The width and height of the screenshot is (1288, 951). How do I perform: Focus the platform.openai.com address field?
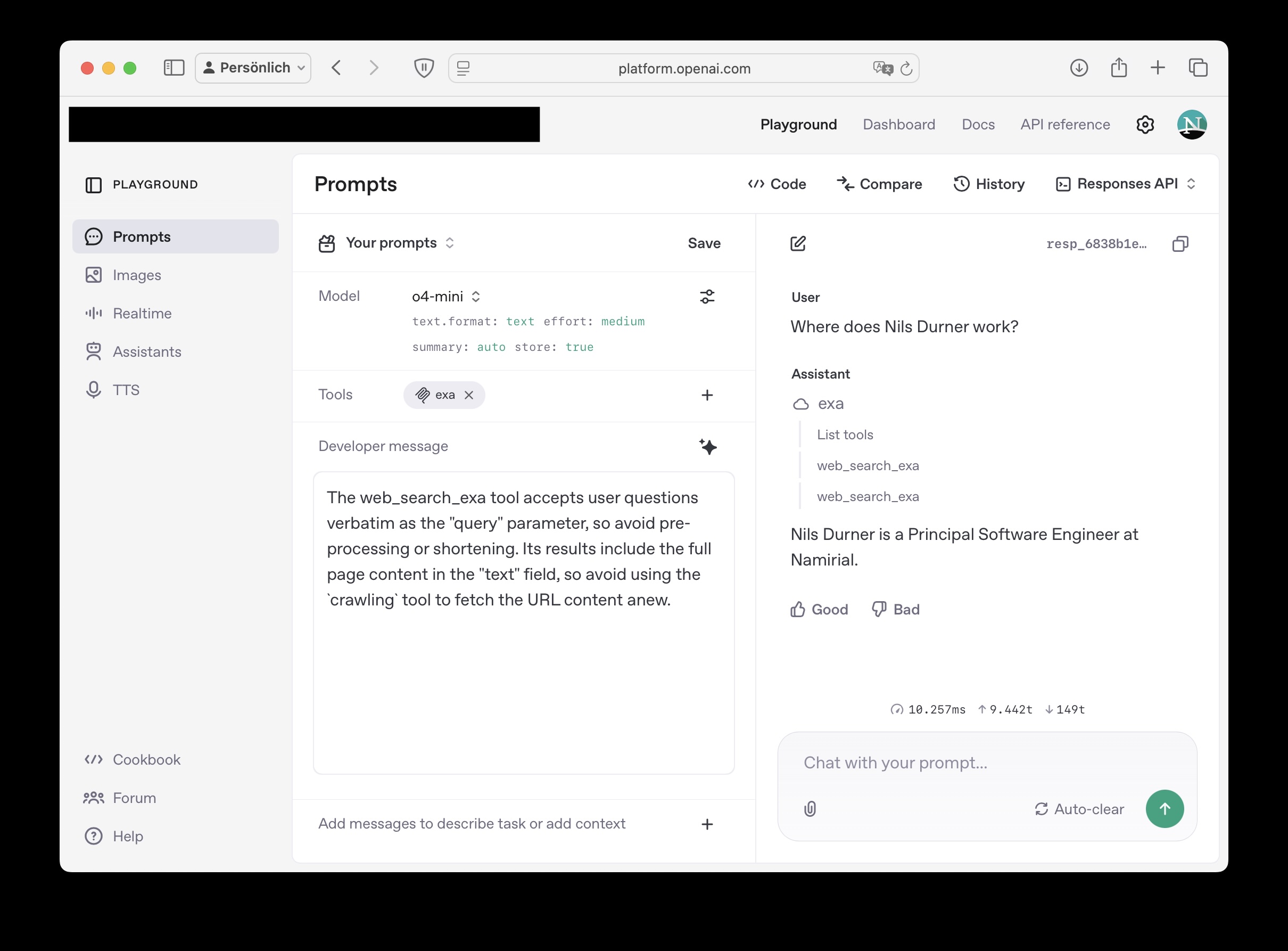pyautogui.click(x=684, y=68)
